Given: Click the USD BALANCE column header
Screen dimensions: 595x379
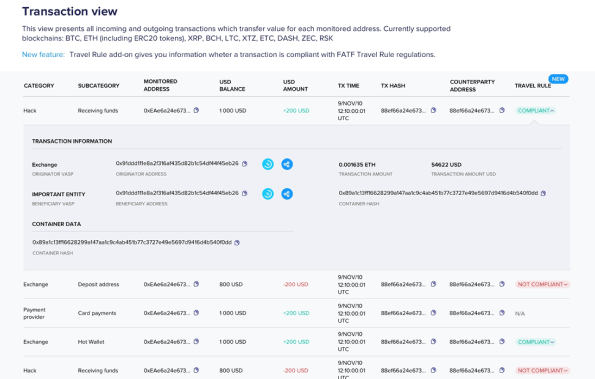Looking at the screenshot, I should click(x=232, y=85).
